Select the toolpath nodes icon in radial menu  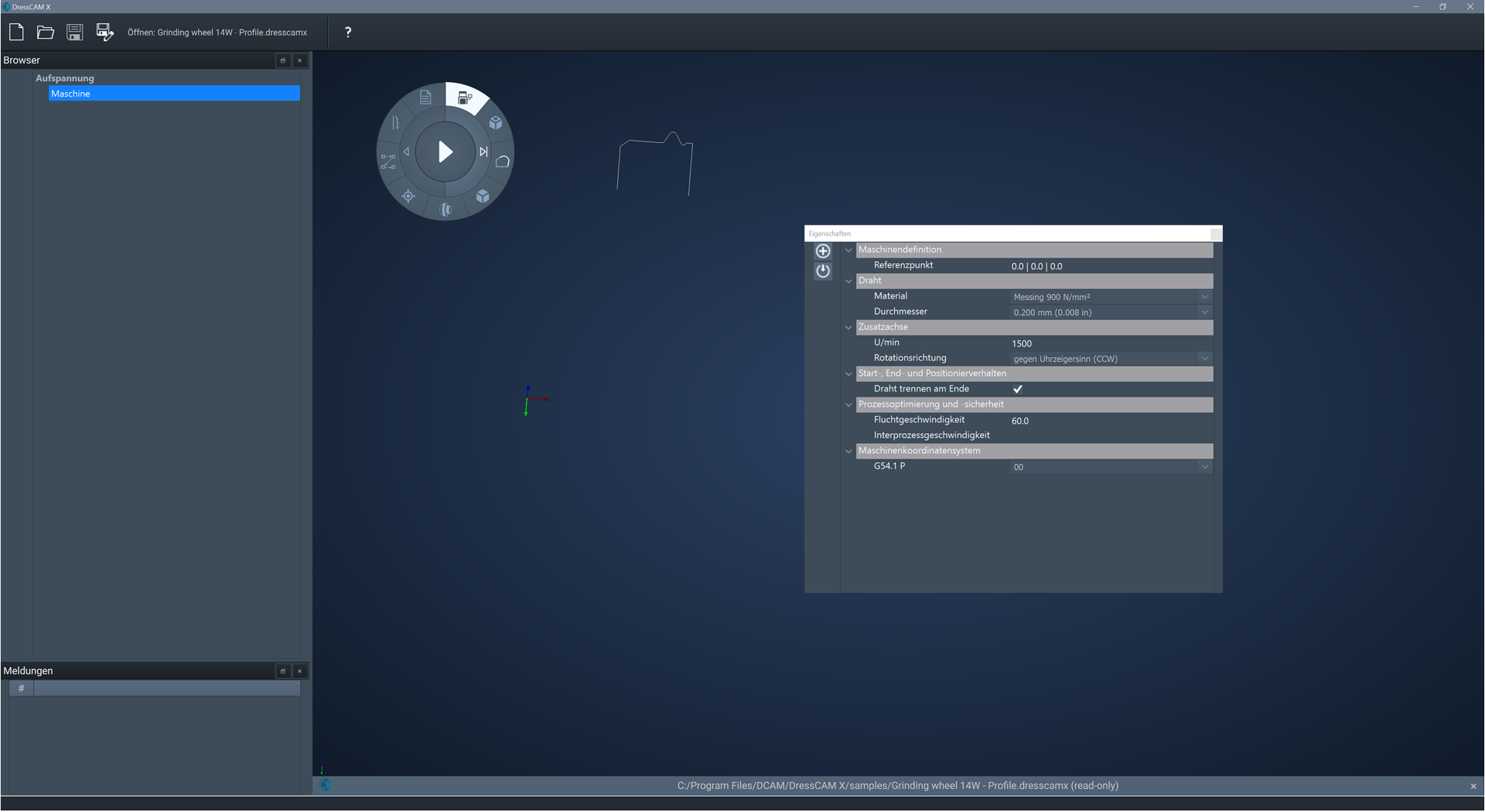tap(388, 162)
